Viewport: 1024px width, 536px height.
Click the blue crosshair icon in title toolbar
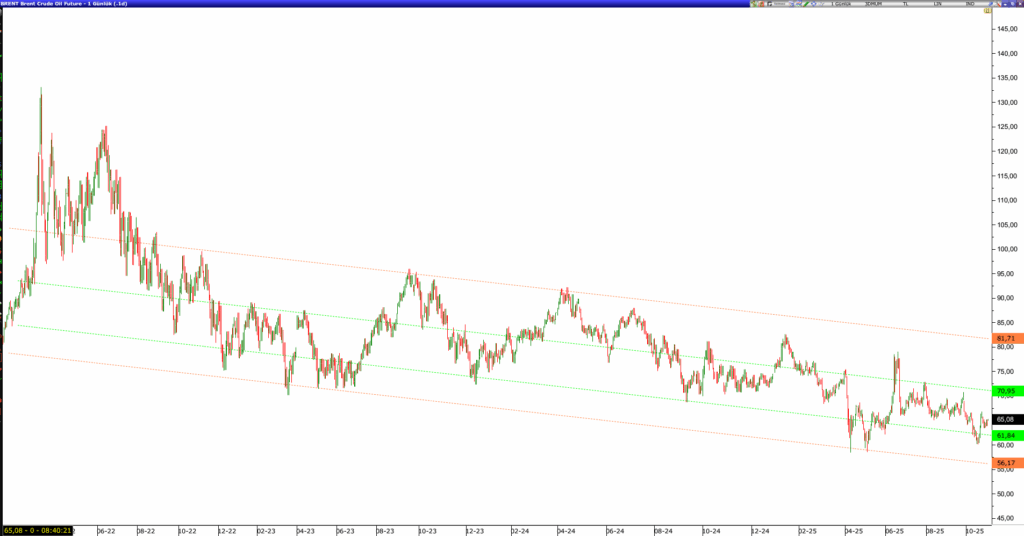pyautogui.click(x=814, y=4)
